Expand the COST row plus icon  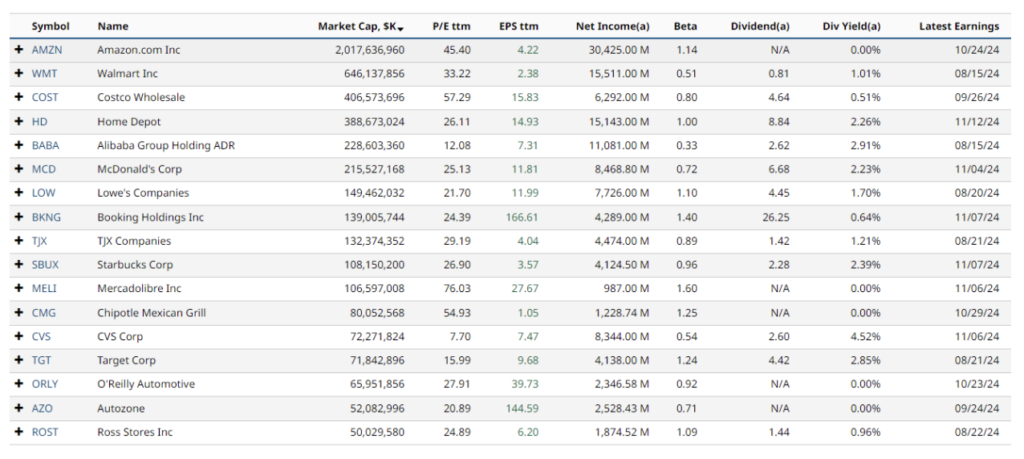tap(19, 97)
